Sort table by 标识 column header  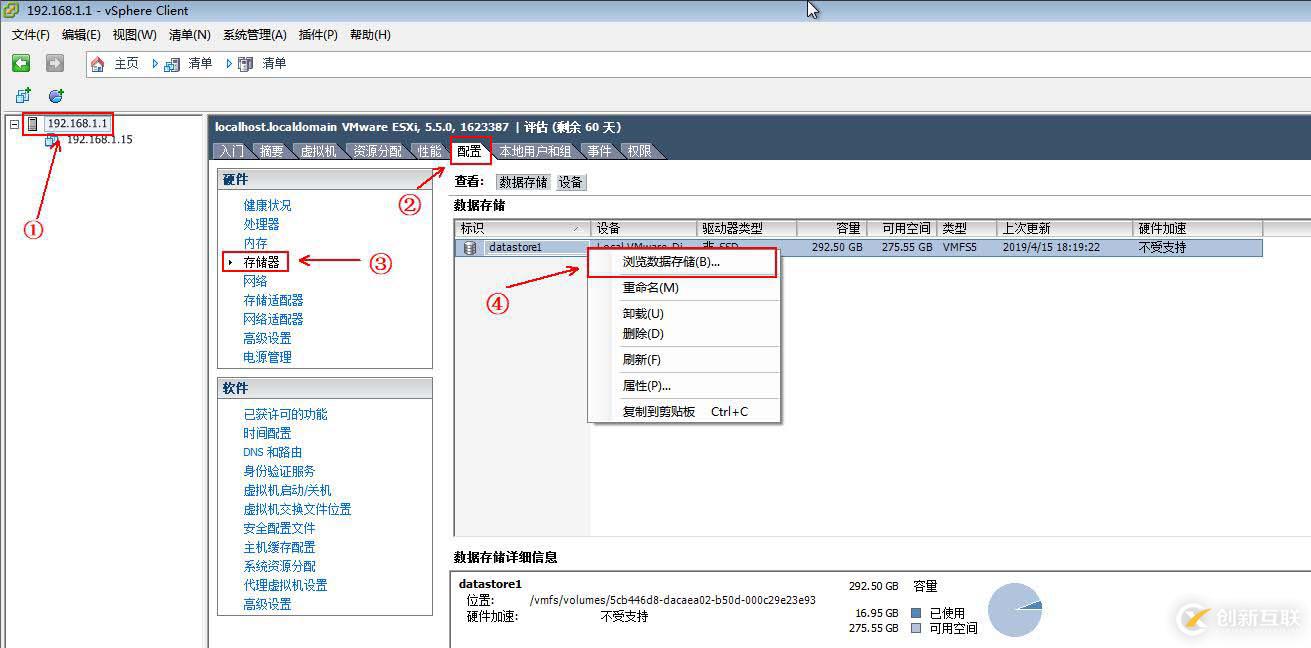pyautogui.click(x=523, y=228)
